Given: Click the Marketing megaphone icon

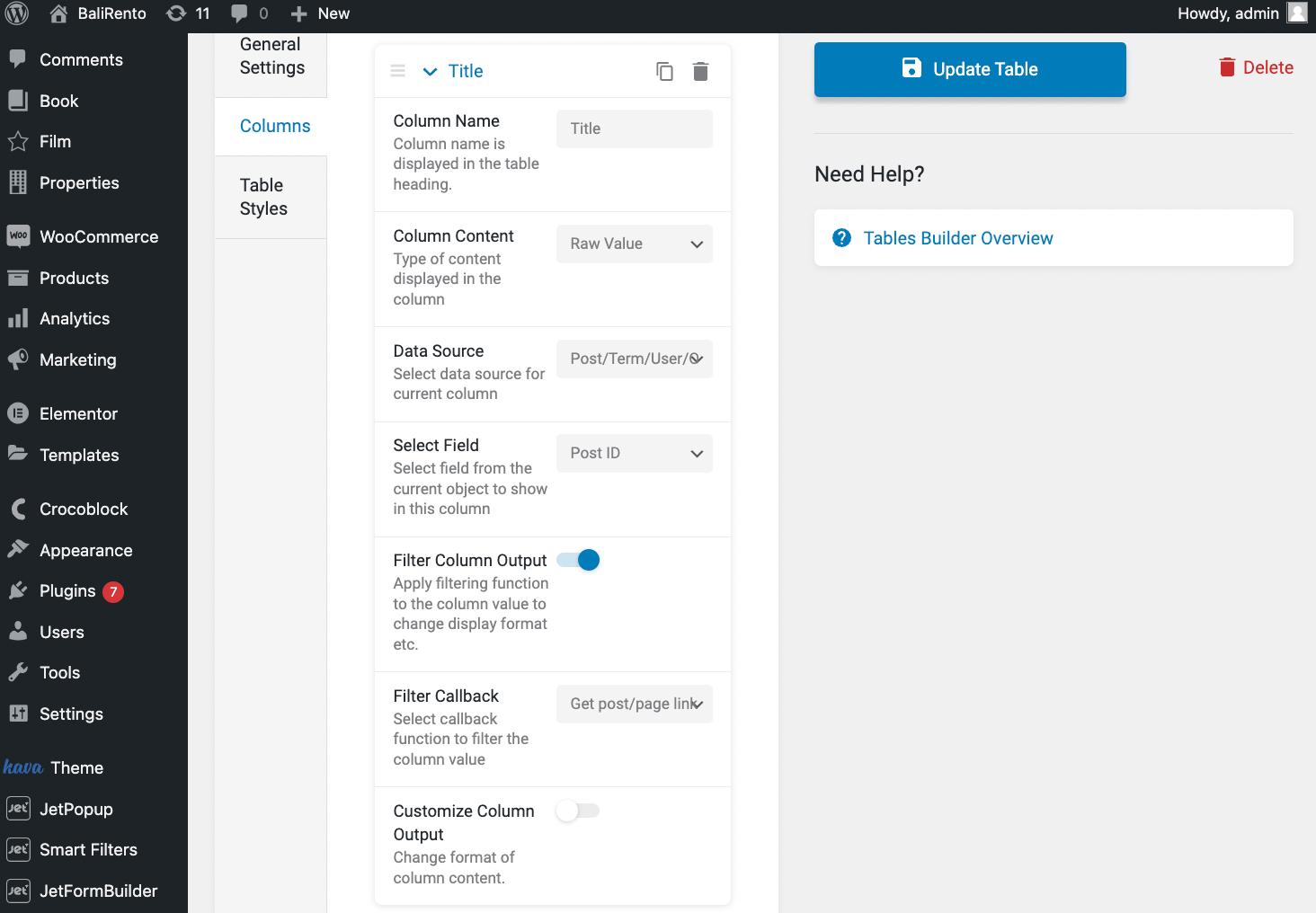Looking at the screenshot, I should 17,359.
